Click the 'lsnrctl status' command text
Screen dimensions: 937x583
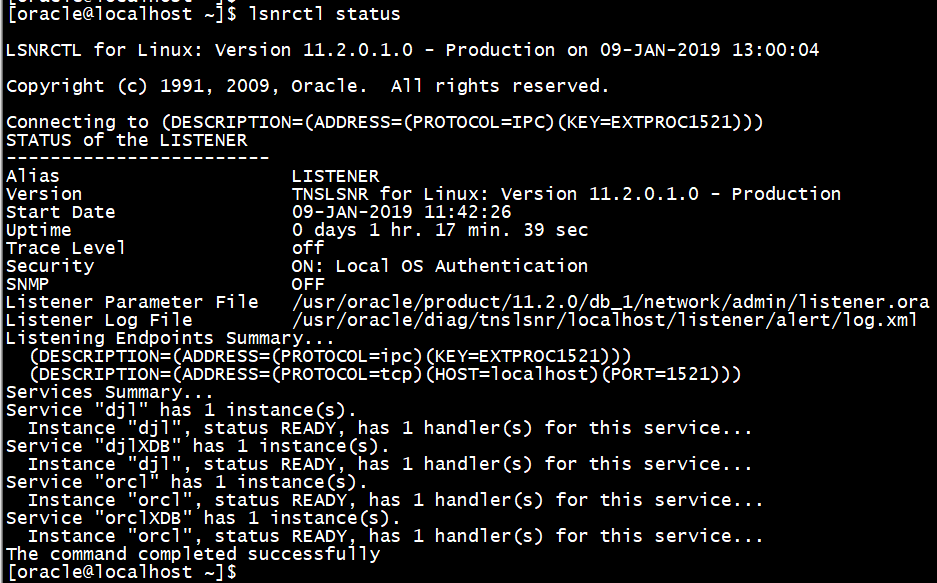coord(324,14)
